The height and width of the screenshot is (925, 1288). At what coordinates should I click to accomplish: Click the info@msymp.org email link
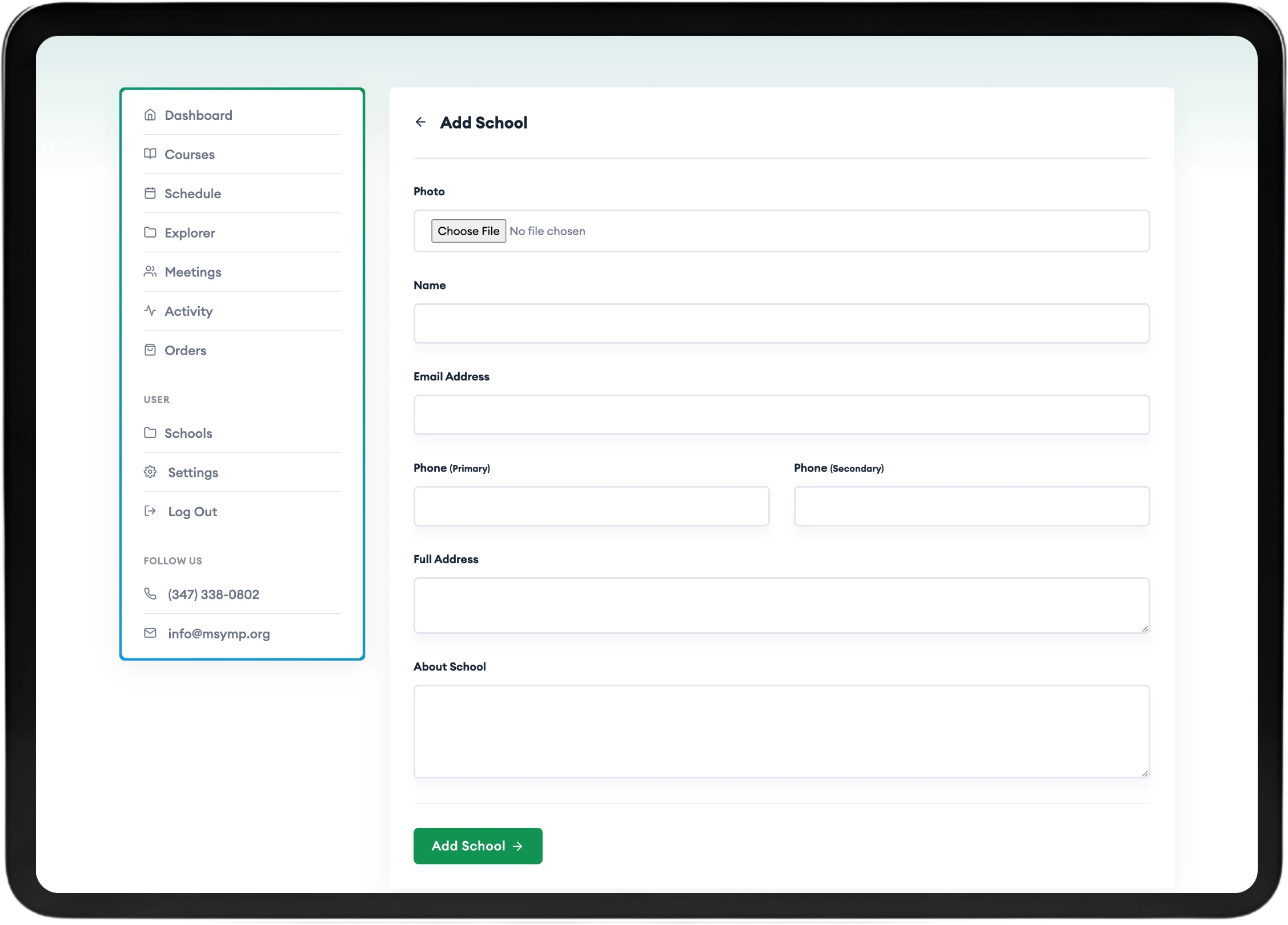219,634
